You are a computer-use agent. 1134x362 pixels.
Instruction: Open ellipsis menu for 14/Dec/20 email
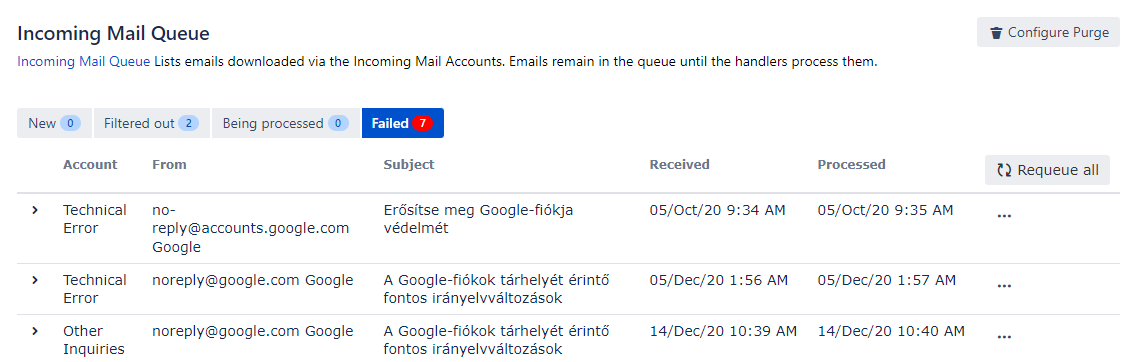[1004, 337]
